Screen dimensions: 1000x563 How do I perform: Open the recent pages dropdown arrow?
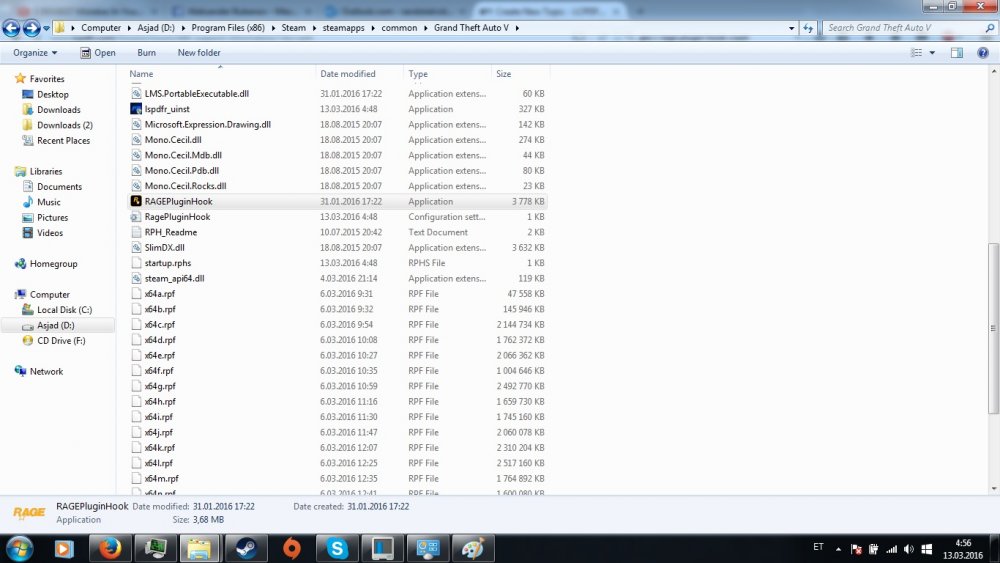pyautogui.click(x=46, y=28)
